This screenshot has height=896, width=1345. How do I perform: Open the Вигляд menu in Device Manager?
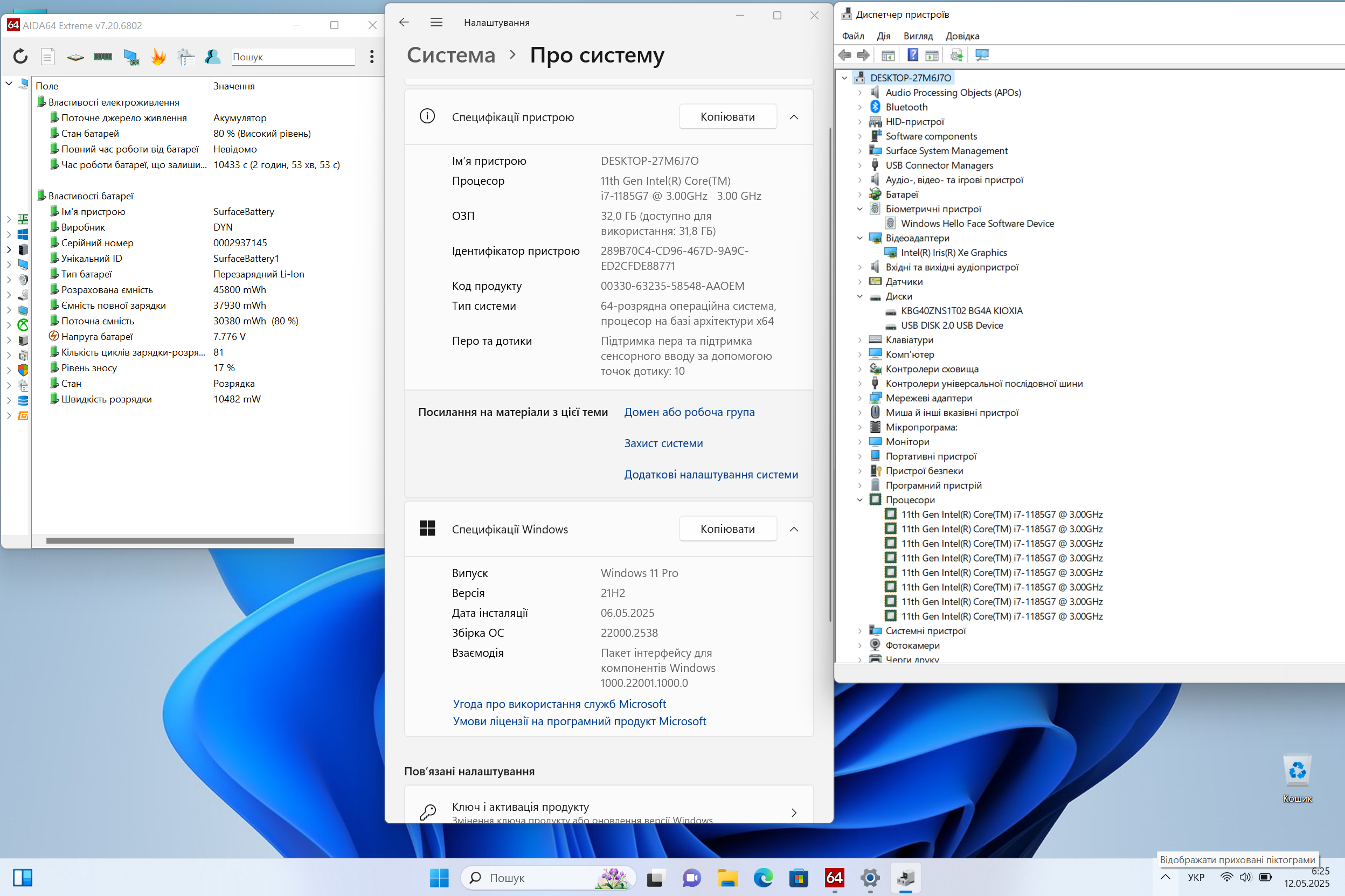[x=918, y=36]
